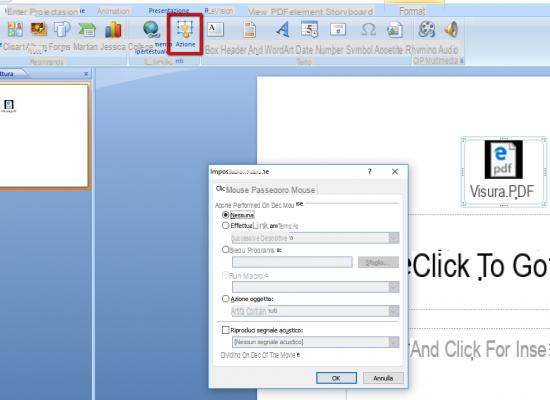Screen dimensions: 550x400
Task: Expand the Nessun segnale acustico dropdown
Action: [394, 341]
